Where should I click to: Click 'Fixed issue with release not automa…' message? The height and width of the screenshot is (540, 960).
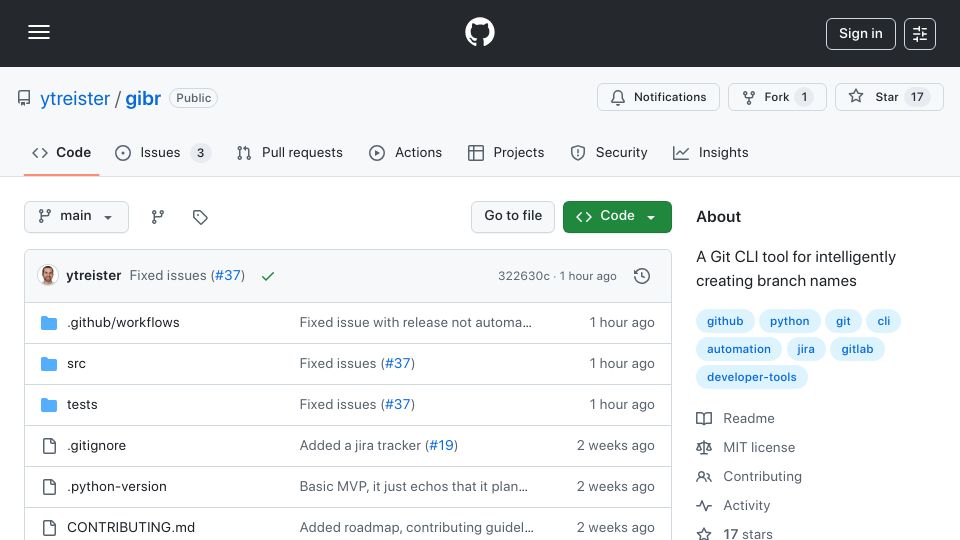coord(416,323)
